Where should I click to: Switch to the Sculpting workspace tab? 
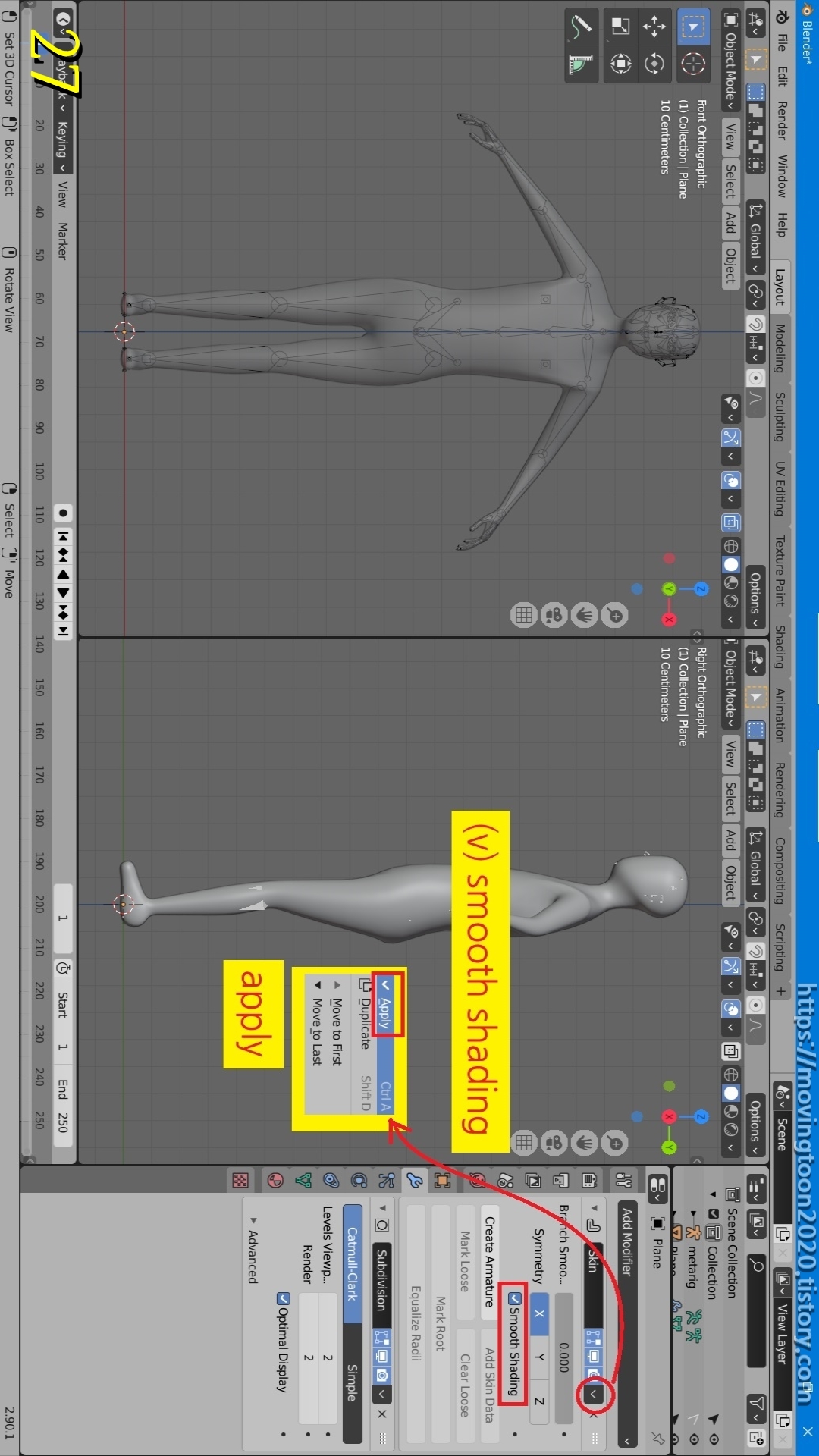tap(780, 416)
